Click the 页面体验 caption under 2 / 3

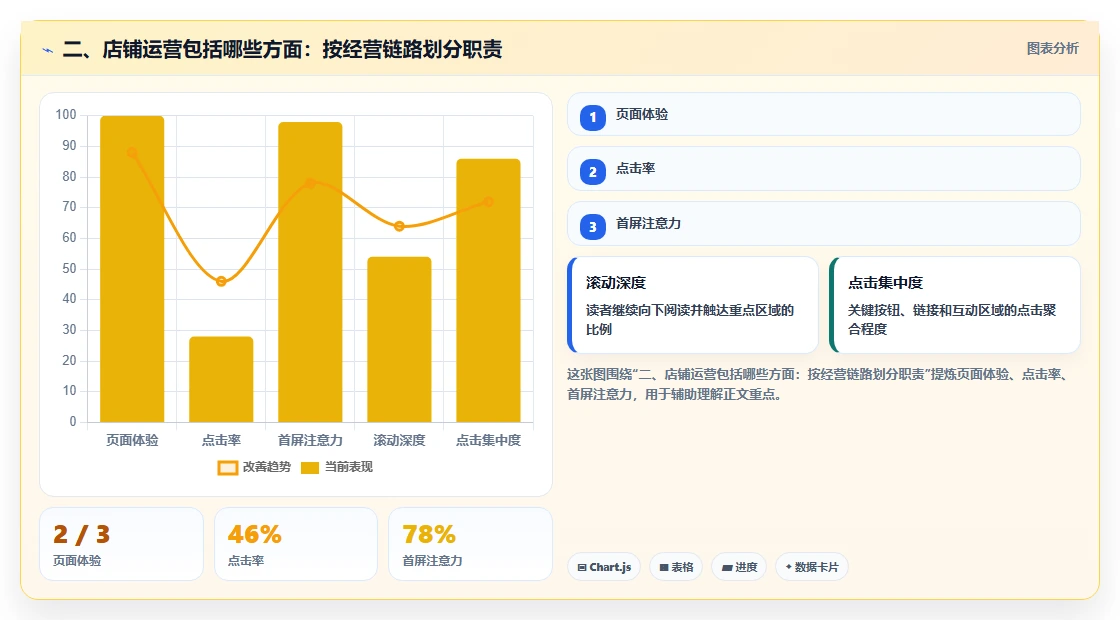(x=77, y=561)
